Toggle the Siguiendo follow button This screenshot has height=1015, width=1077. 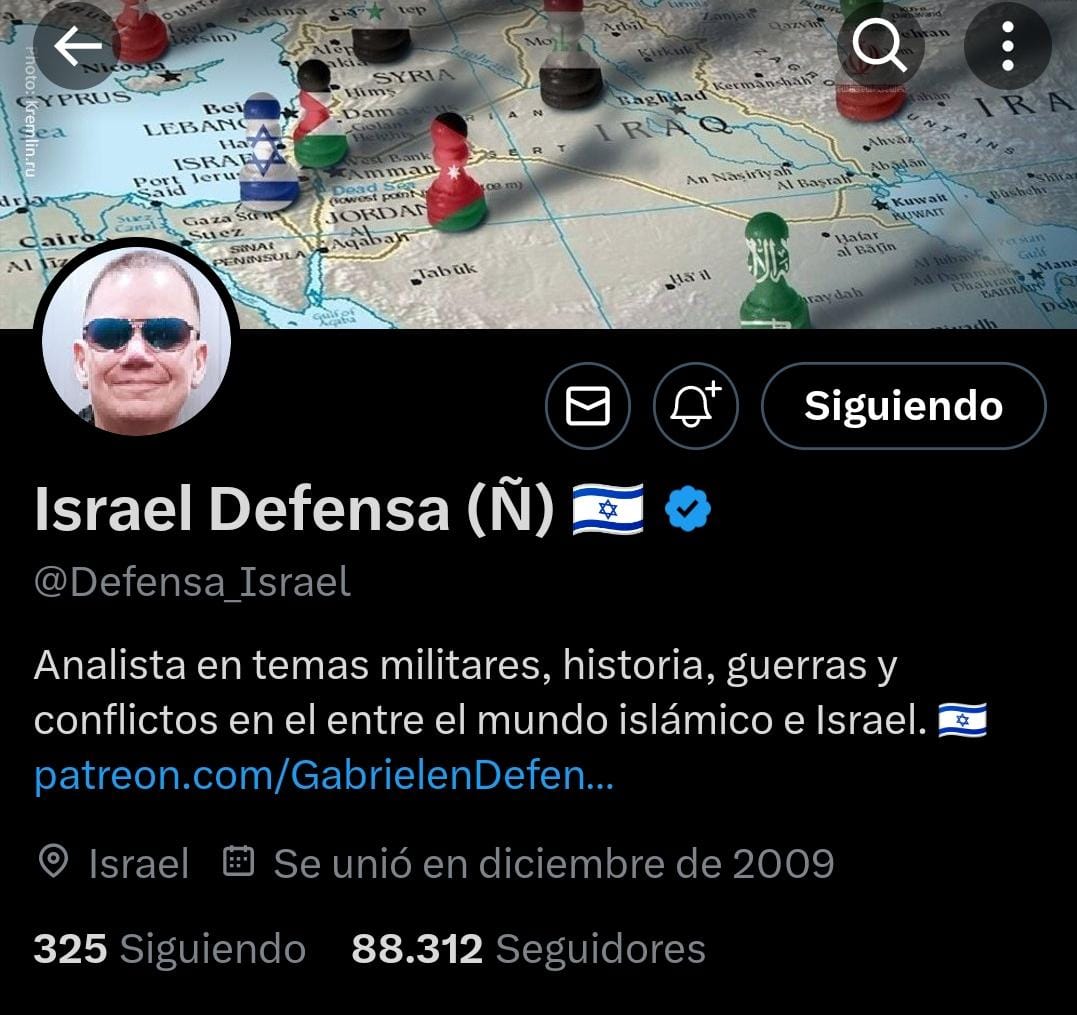point(903,406)
